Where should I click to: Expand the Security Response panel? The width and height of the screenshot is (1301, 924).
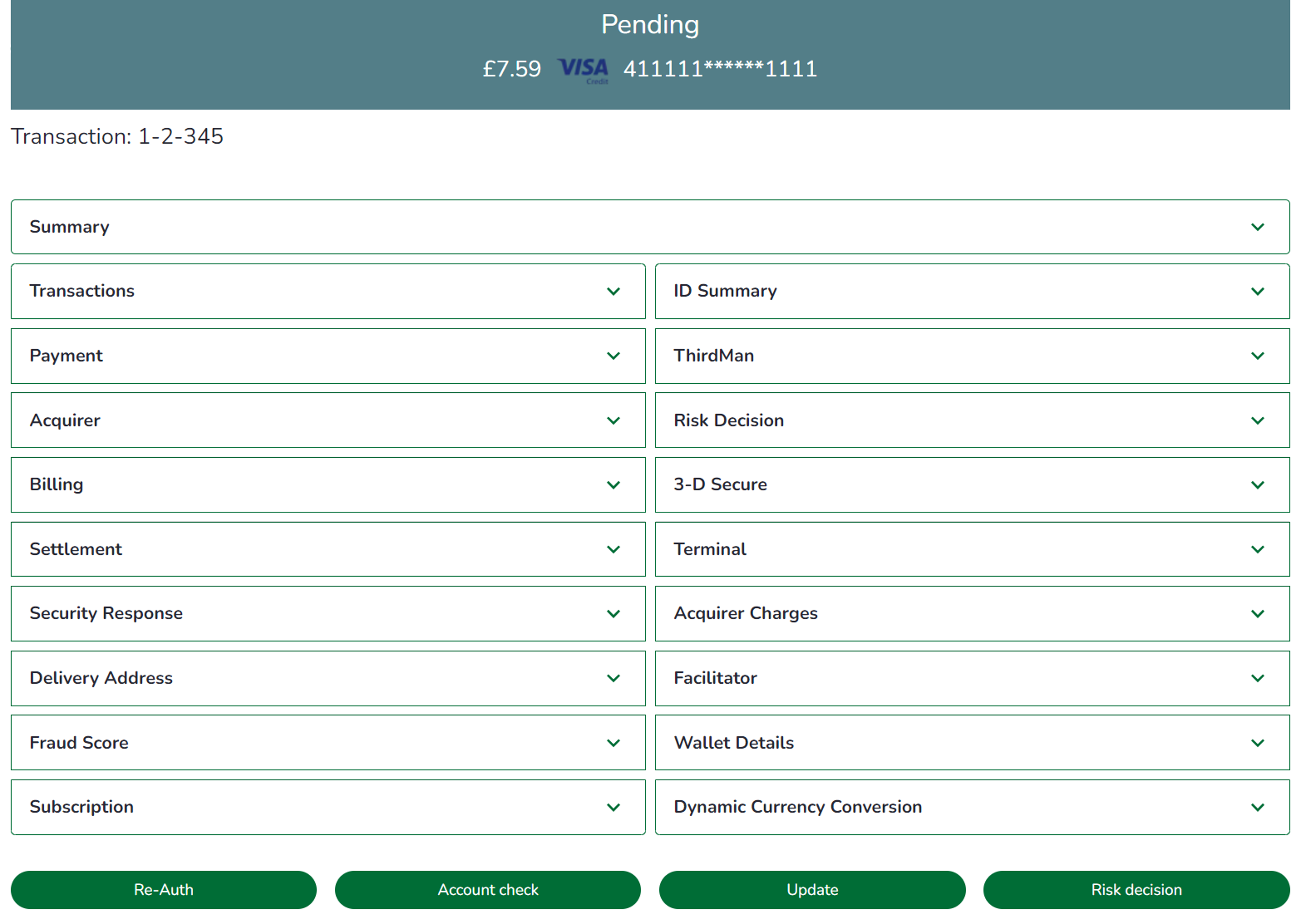[x=328, y=613]
